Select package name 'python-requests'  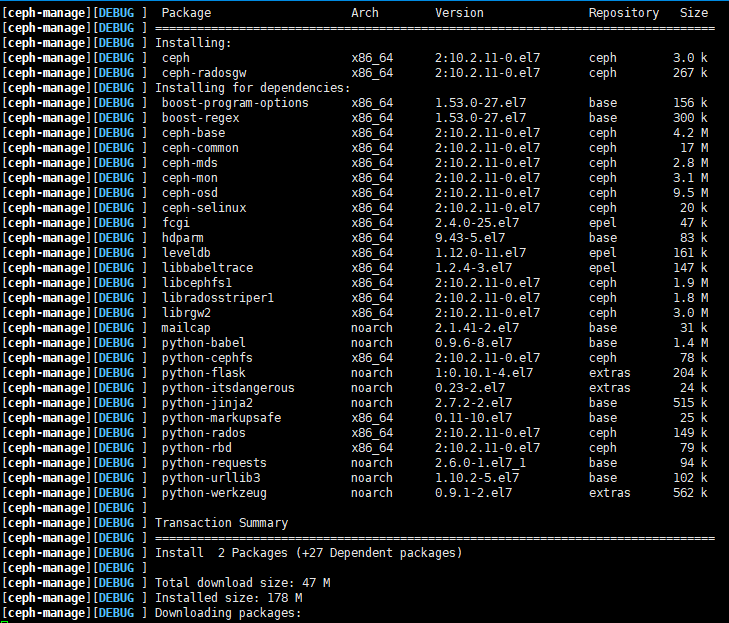pos(214,463)
